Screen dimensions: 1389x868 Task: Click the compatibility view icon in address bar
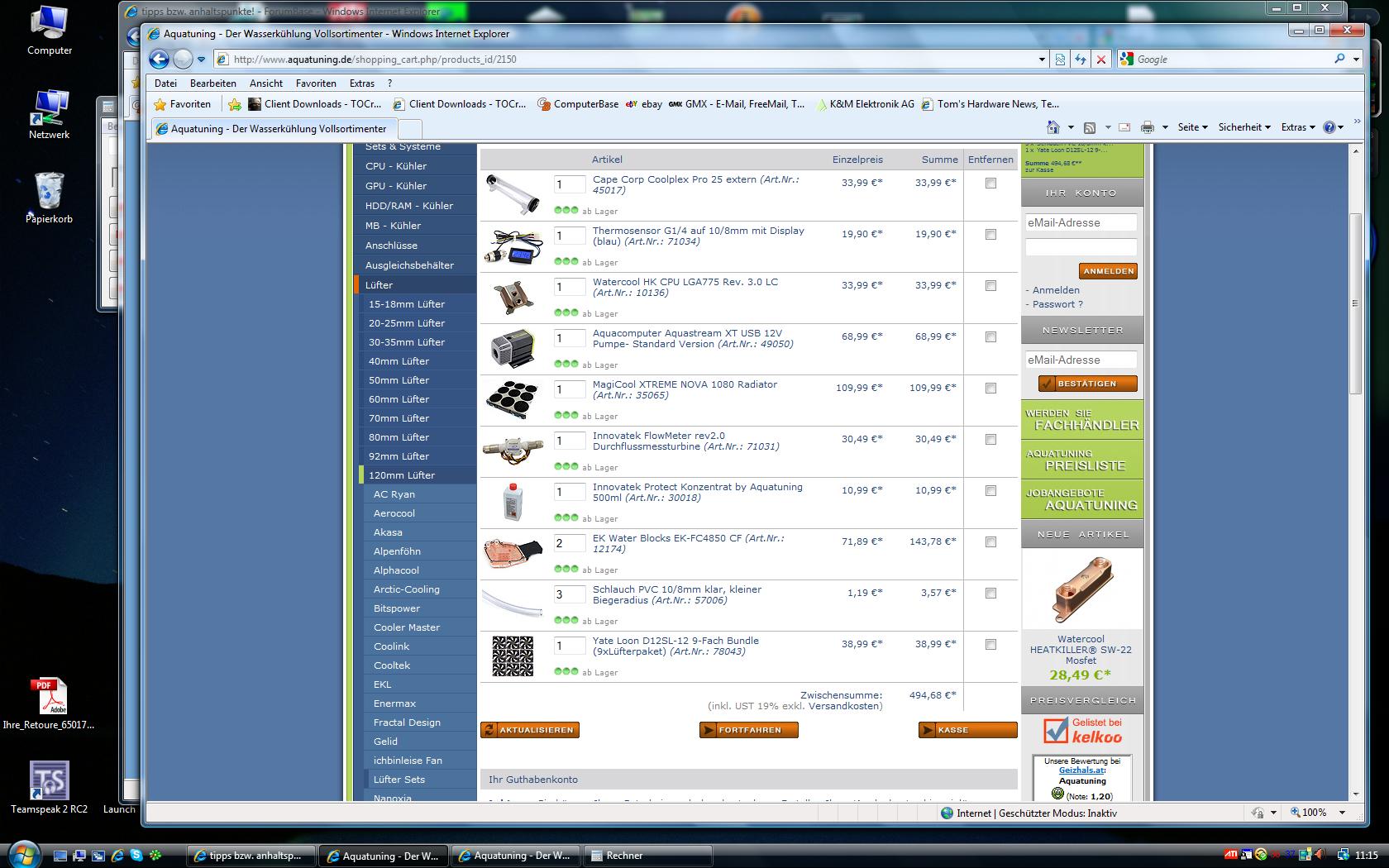(1060, 59)
